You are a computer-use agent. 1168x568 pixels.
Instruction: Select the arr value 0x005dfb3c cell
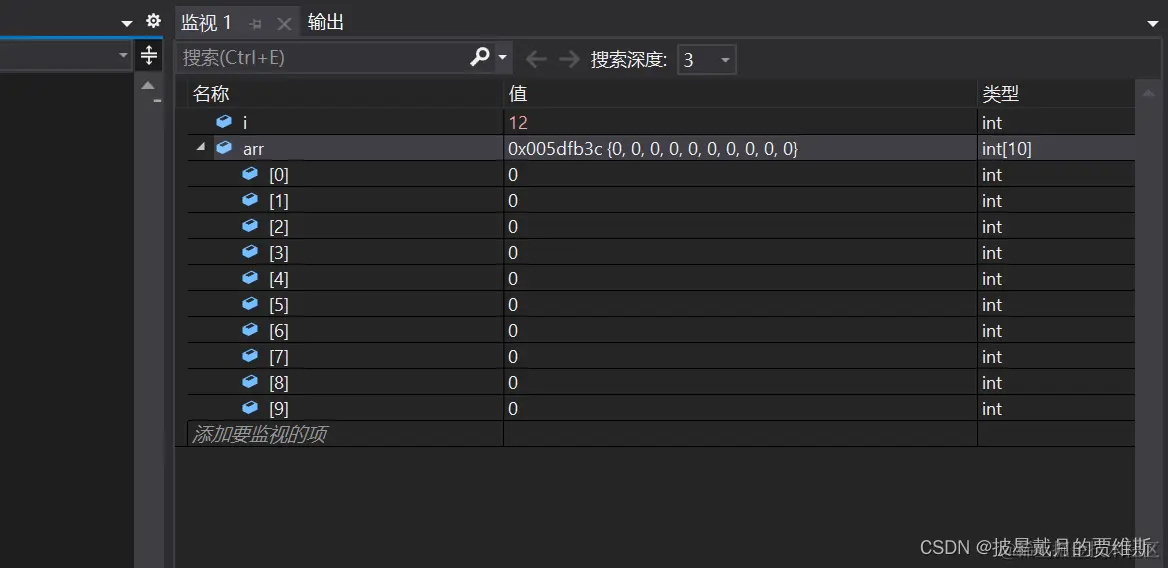[740, 148]
